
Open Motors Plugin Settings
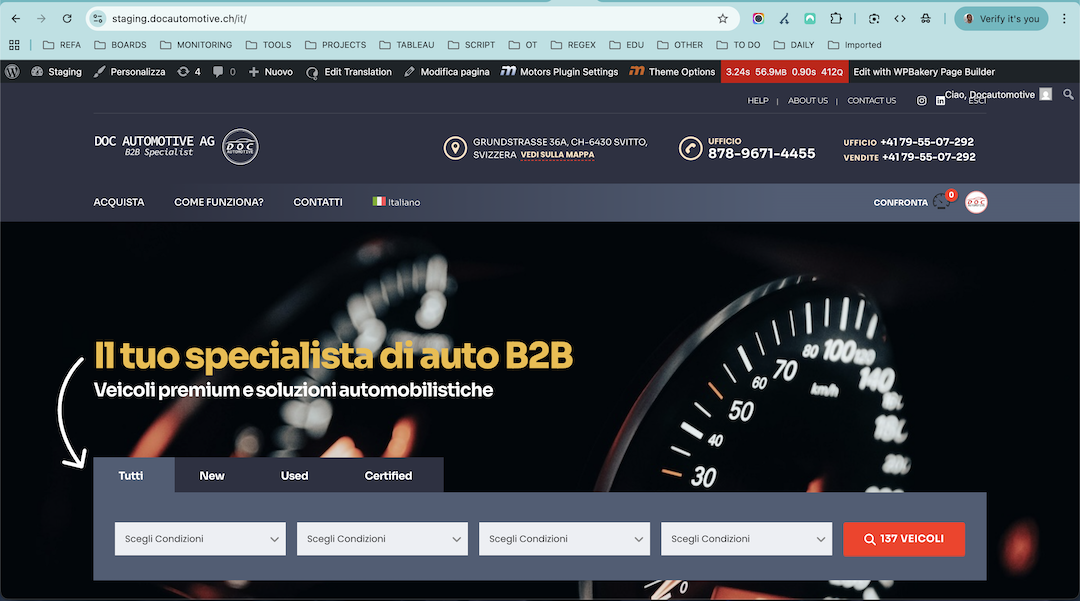click(559, 72)
